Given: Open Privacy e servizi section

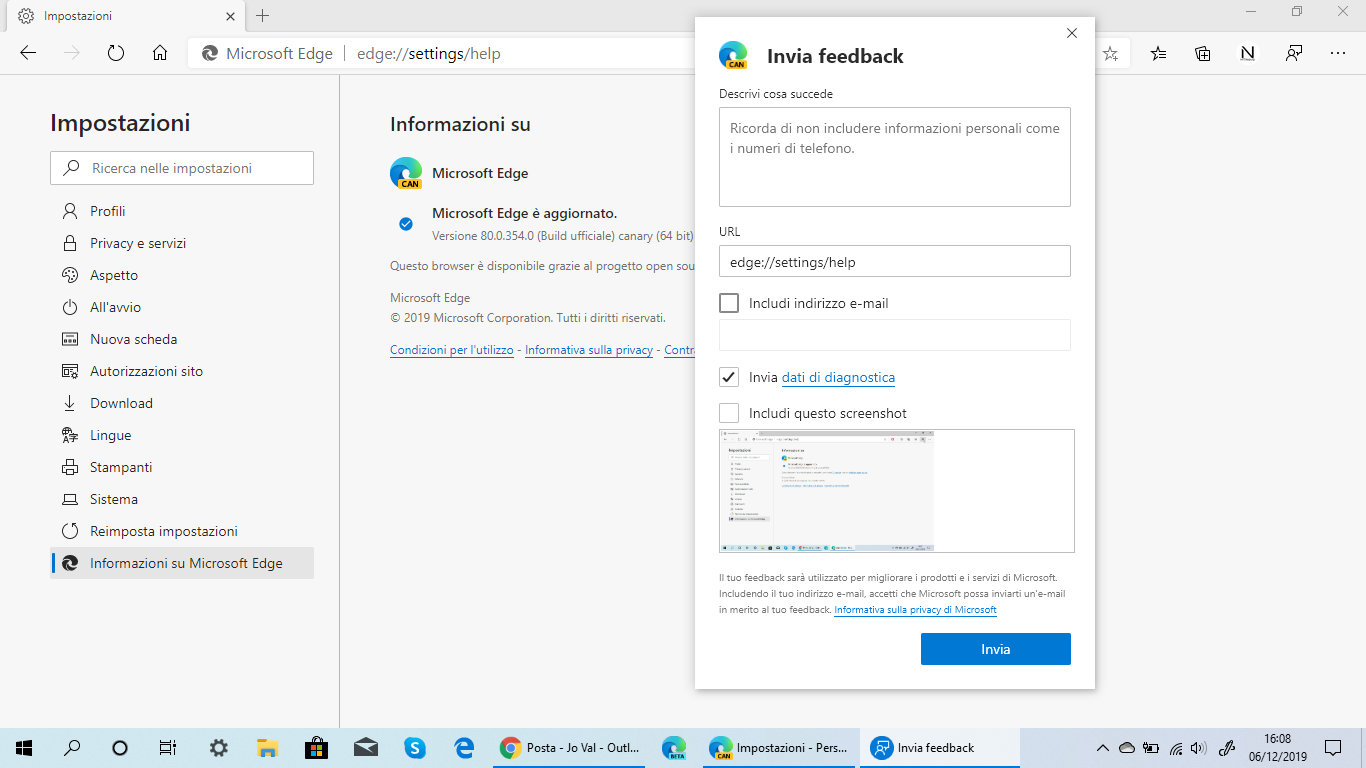Looking at the screenshot, I should pyautogui.click(x=182, y=243).
